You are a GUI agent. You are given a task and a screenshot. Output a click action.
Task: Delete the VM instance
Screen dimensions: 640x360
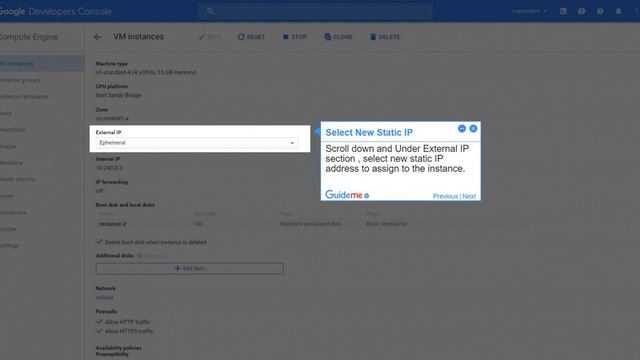385,37
